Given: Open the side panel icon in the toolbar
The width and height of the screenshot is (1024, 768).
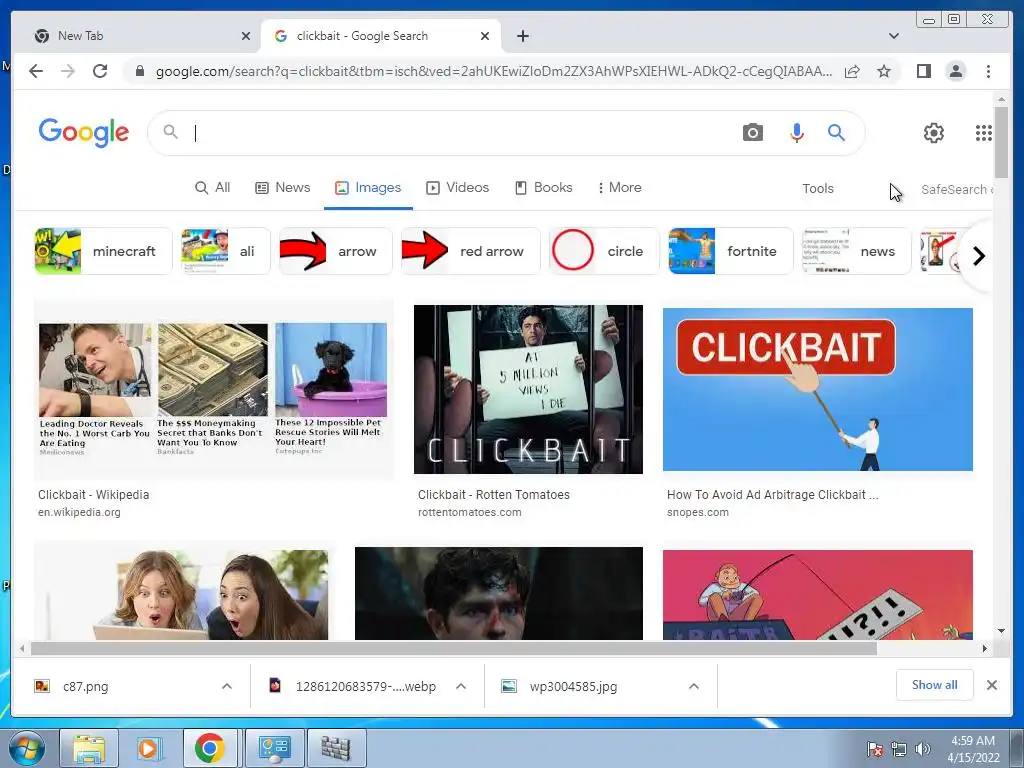Looking at the screenshot, I should click(923, 71).
